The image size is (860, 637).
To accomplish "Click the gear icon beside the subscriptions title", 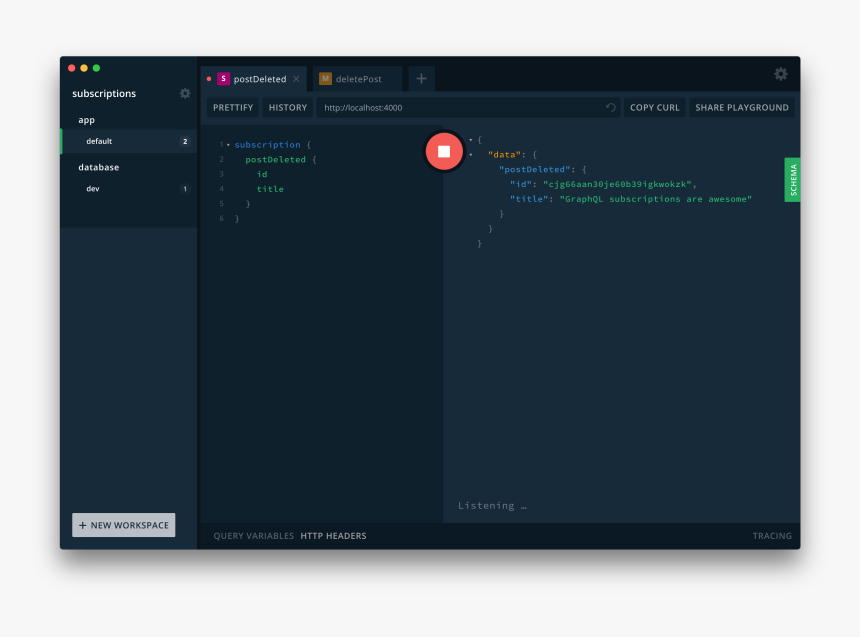I will (x=185, y=93).
